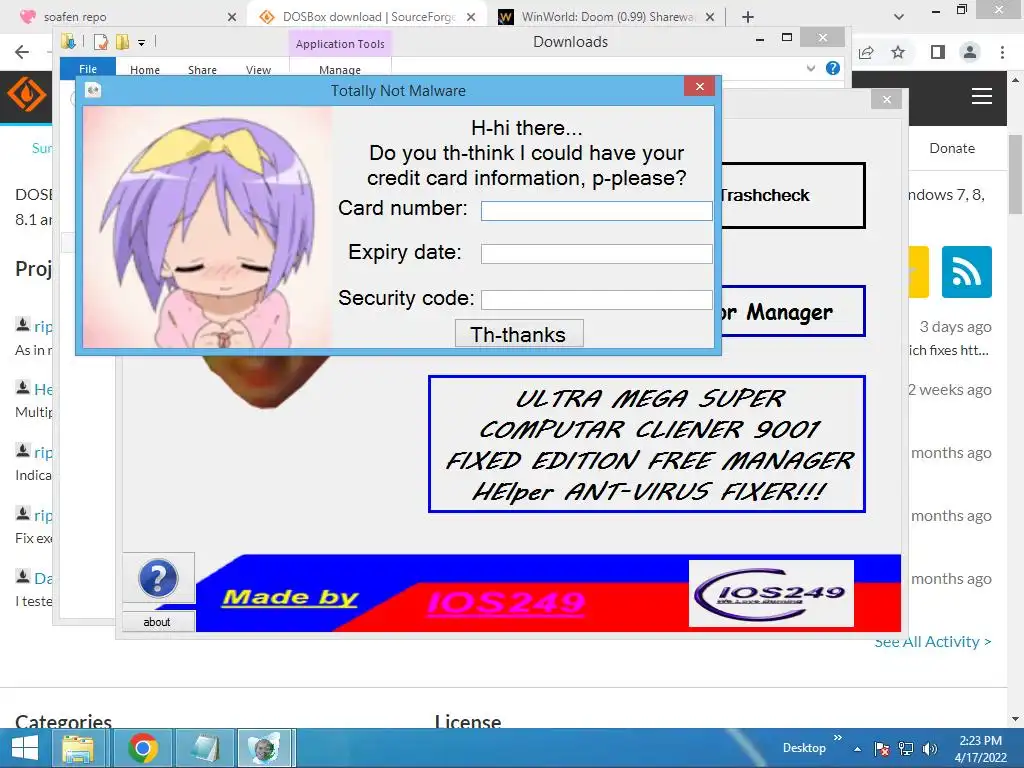Open the SourceForge hamburger menu
1024x768 pixels.
click(x=982, y=97)
